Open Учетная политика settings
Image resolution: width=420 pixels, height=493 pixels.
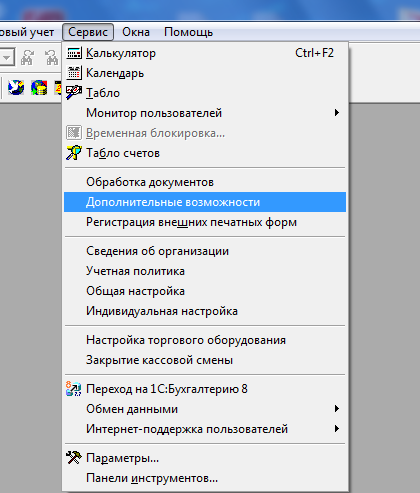[x=205, y=271]
